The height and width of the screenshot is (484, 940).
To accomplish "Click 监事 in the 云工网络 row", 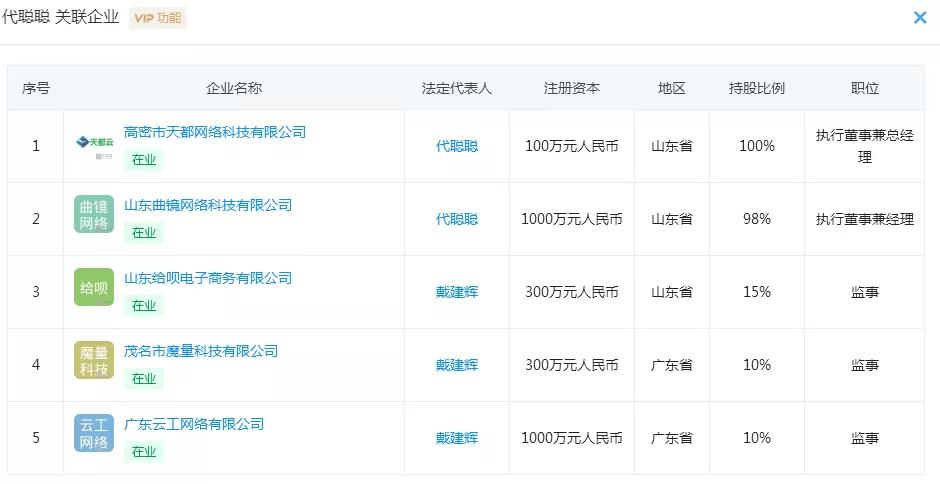I will (x=864, y=438).
